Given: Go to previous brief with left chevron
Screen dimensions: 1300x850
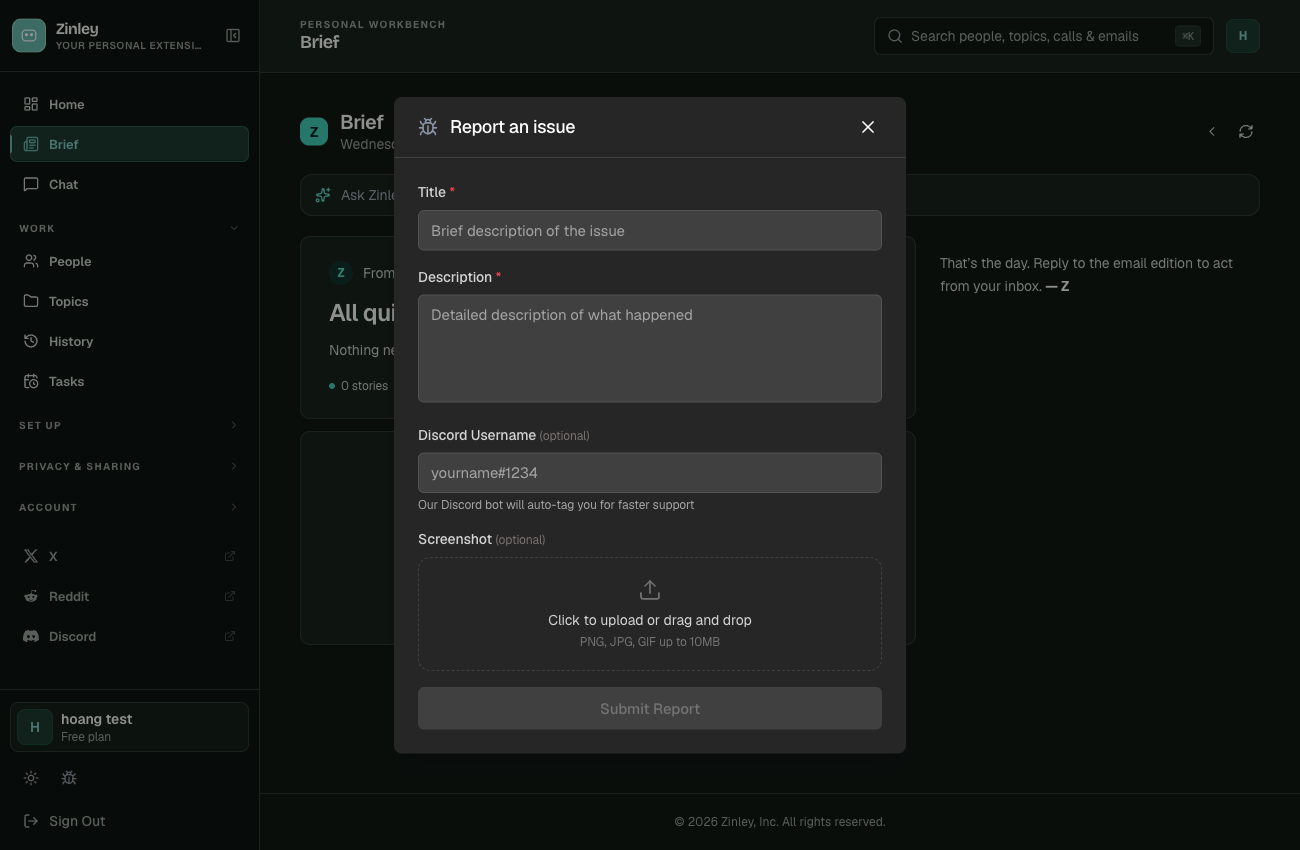Looking at the screenshot, I should [1212, 131].
